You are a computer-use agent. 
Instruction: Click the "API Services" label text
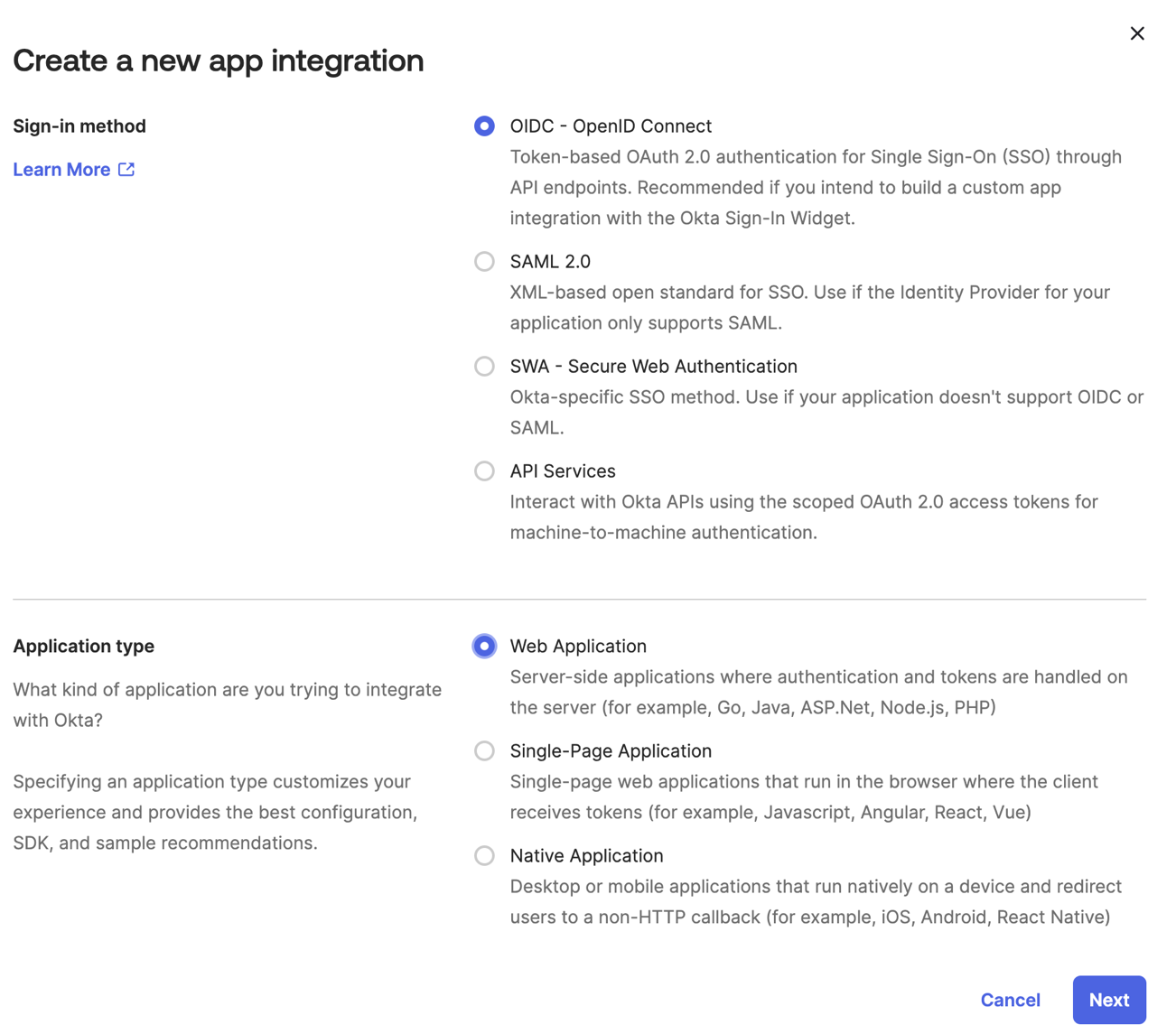click(563, 471)
